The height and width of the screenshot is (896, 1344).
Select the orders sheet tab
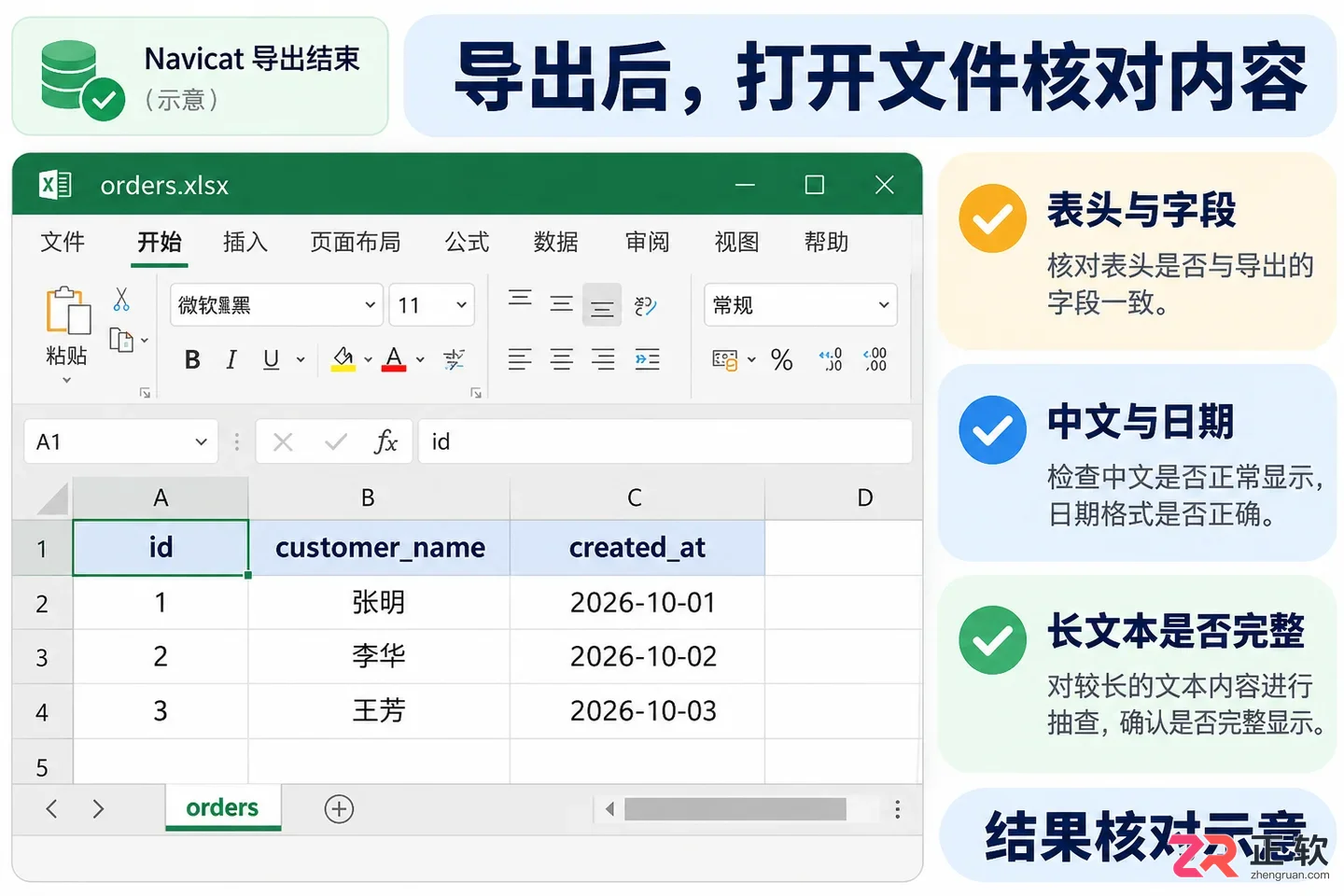pyautogui.click(x=222, y=808)
